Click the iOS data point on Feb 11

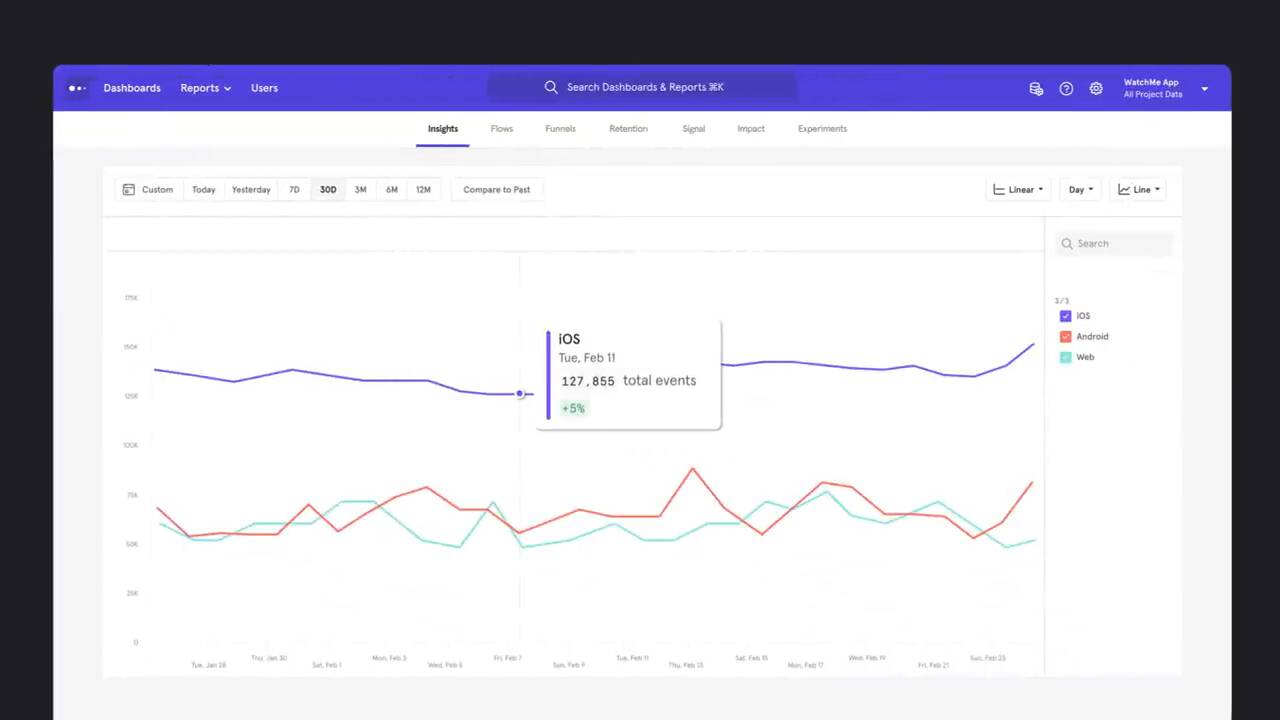[x=520, y=394]
